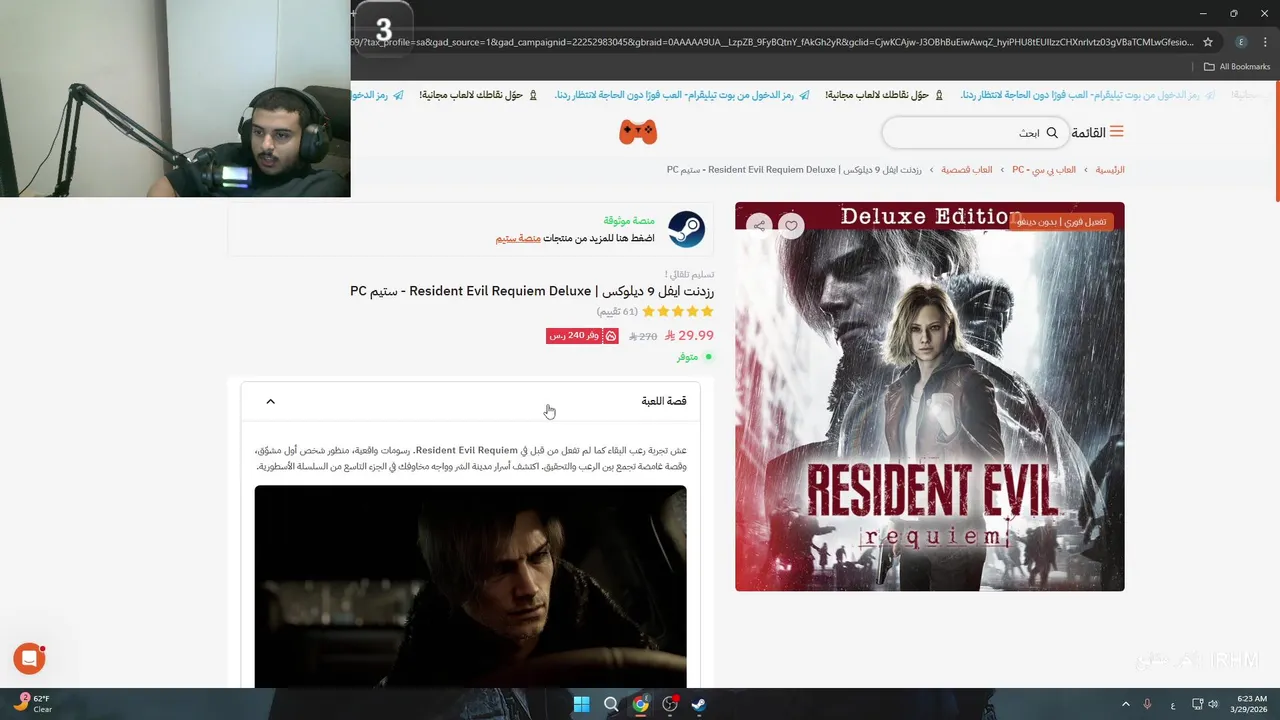The height and width of the screenshot is (720, 1280).
Task: Open the weather widget showing 62°F
Action: pos(32,704)
